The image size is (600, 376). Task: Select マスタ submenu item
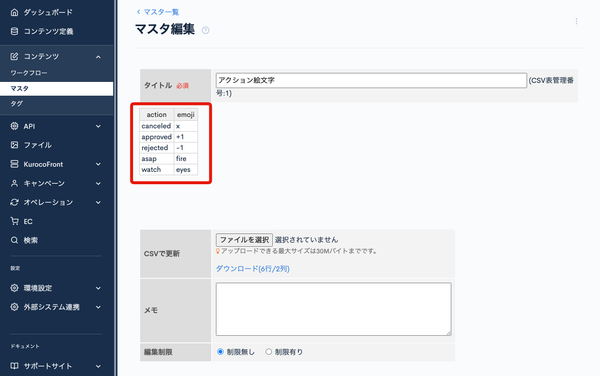(x=56, y=88)
